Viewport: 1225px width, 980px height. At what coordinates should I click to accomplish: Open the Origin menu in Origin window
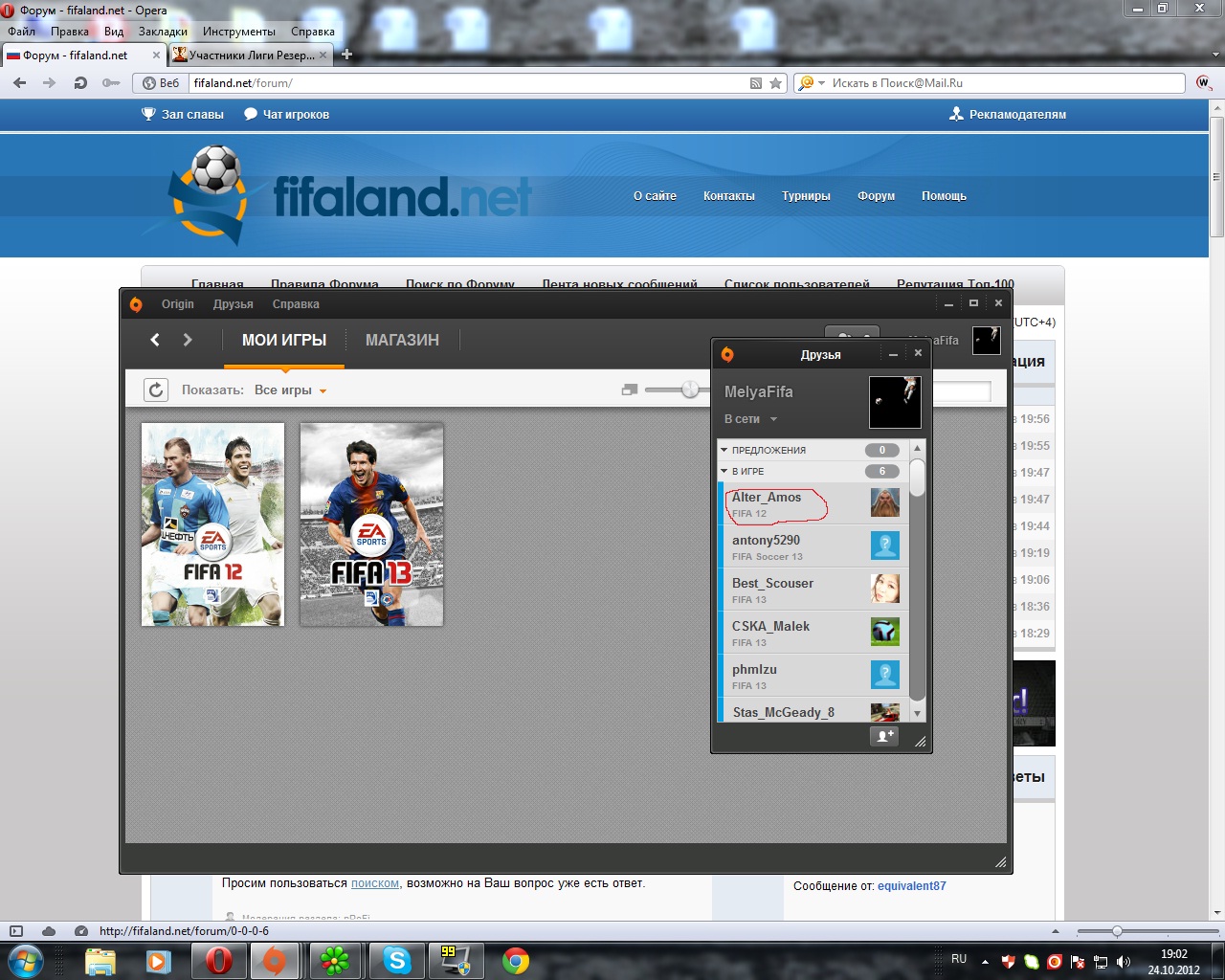[x=178, y=304]
